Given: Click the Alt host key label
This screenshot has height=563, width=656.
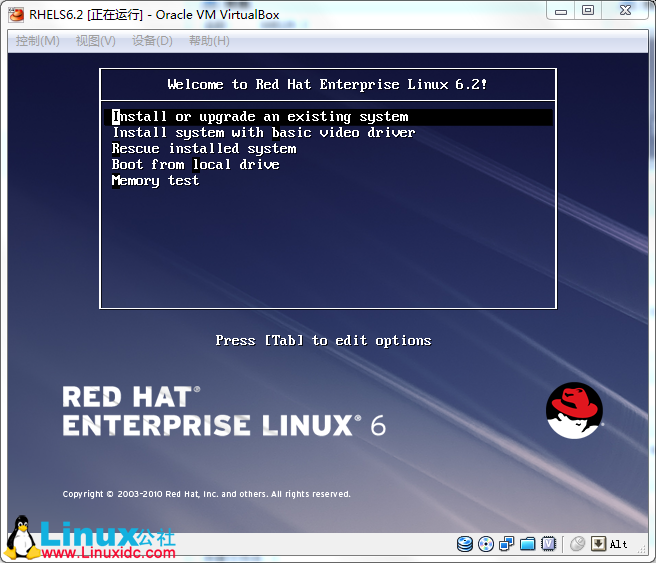Looking at the screenshot, I should point(618,544).
